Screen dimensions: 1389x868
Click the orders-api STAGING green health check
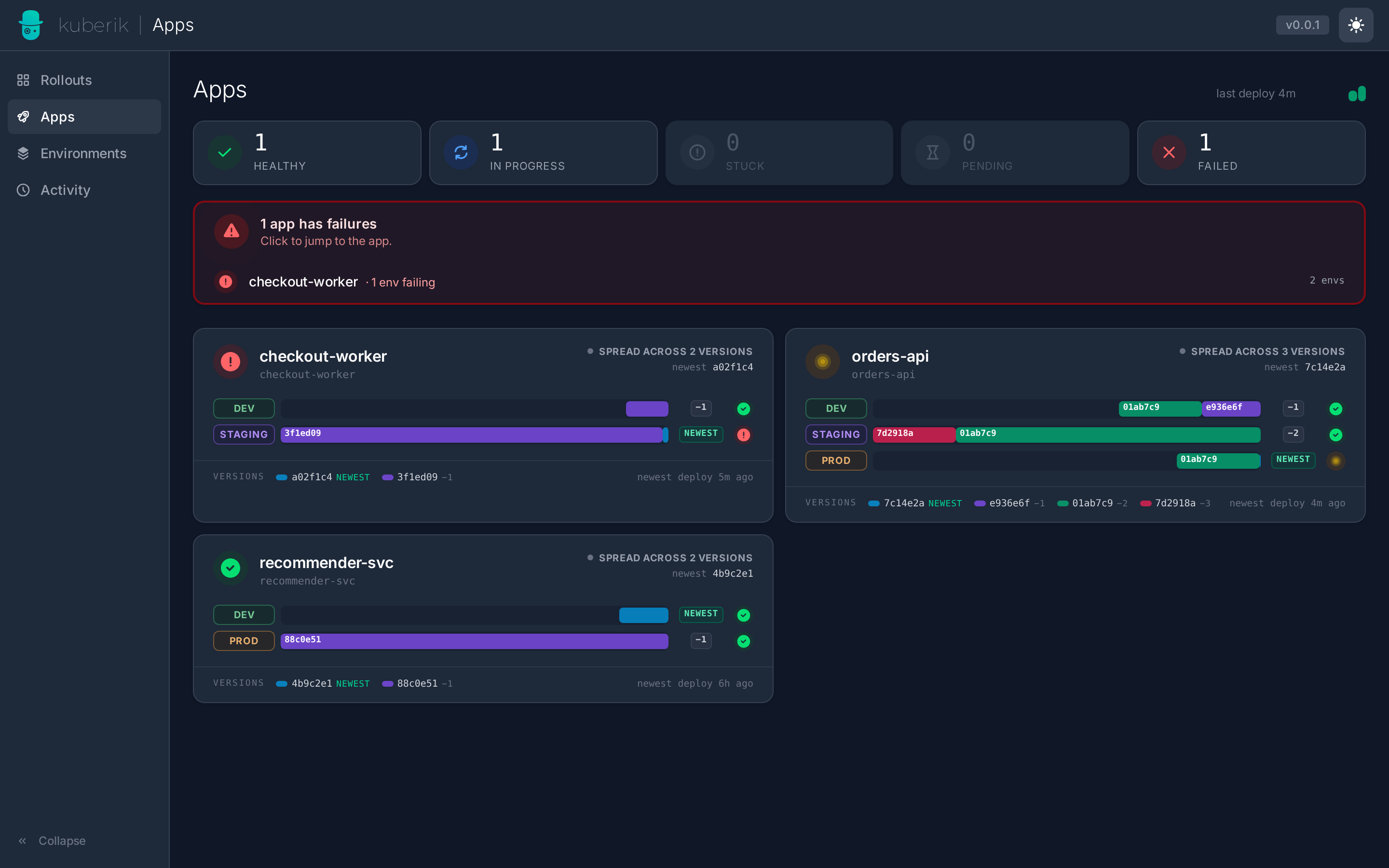point(1335,434)
